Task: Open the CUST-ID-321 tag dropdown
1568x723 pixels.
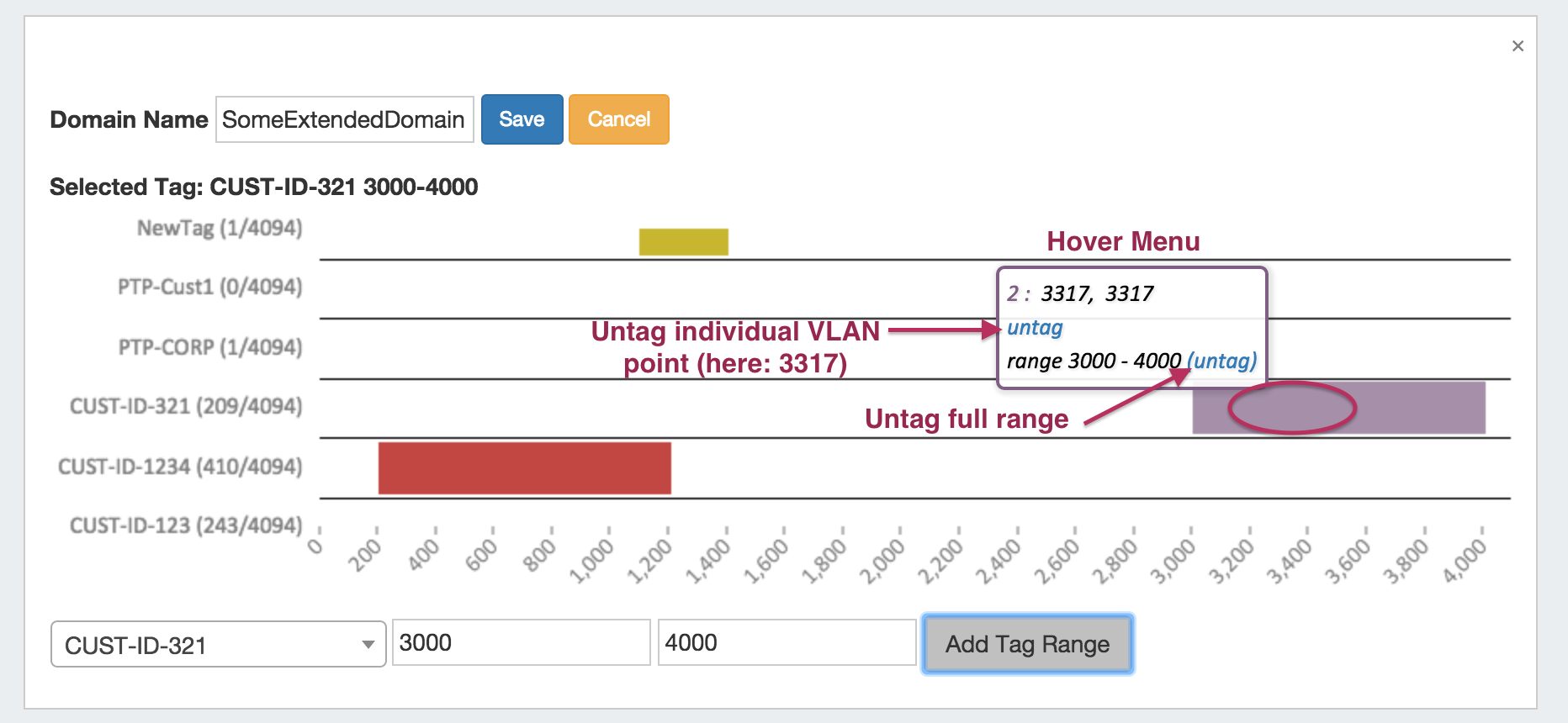Action: 218,645
